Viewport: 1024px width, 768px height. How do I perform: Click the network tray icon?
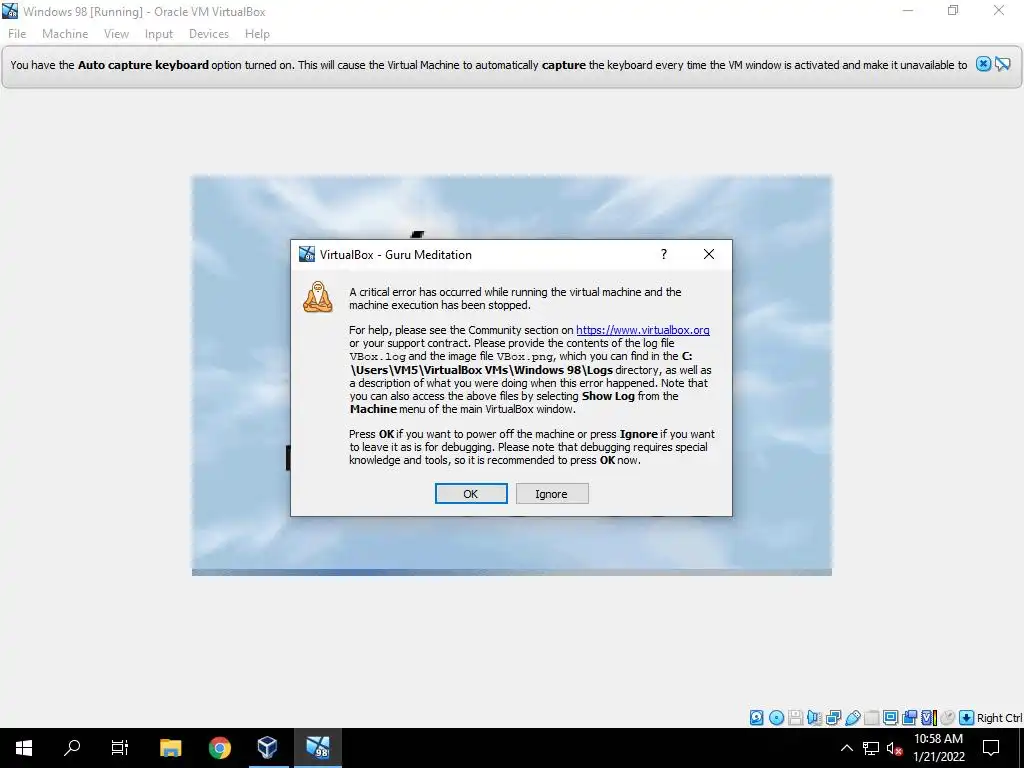click(871, 748)
